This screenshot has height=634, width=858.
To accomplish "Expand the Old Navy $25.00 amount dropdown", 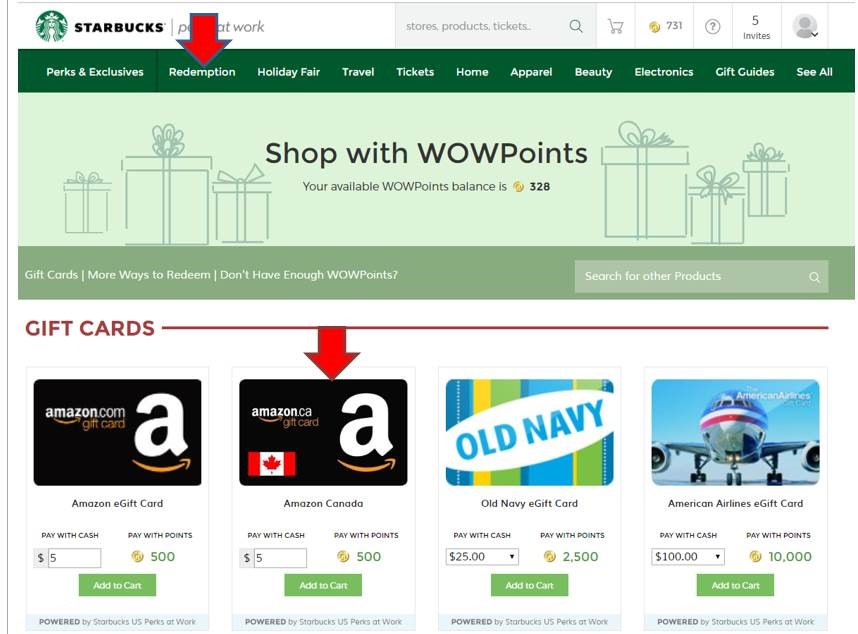I will [x=482, y=557].
